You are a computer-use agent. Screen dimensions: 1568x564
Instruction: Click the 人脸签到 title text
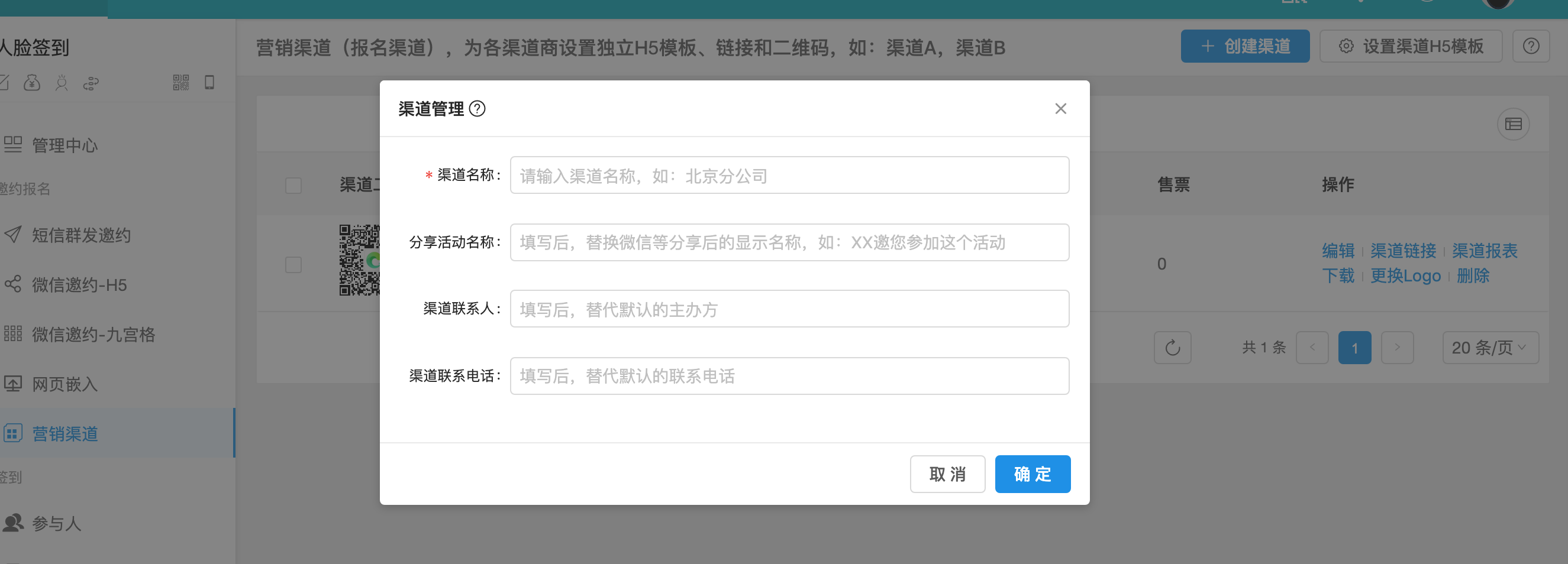point(34,47)
